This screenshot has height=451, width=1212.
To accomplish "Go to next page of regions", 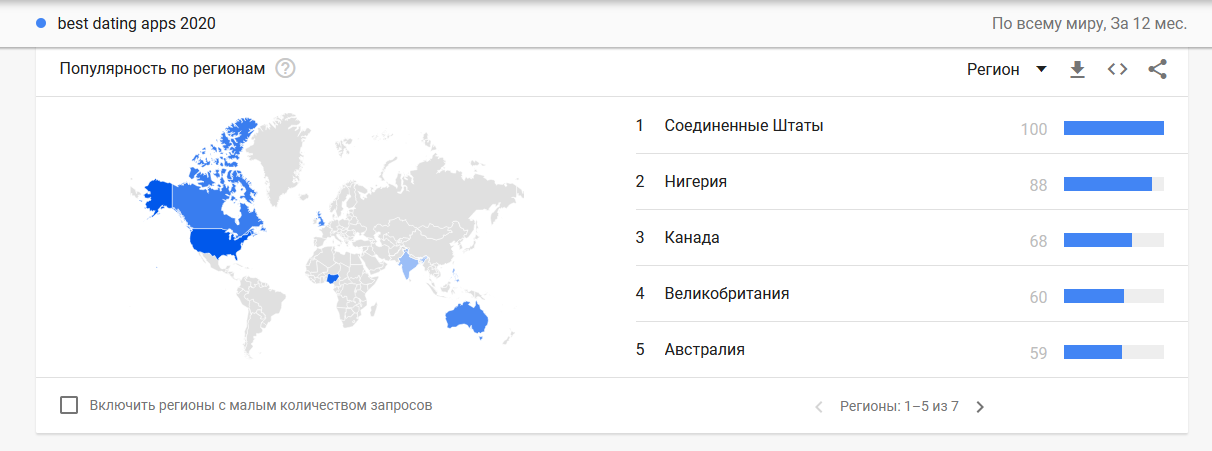I will coord(980,407).
